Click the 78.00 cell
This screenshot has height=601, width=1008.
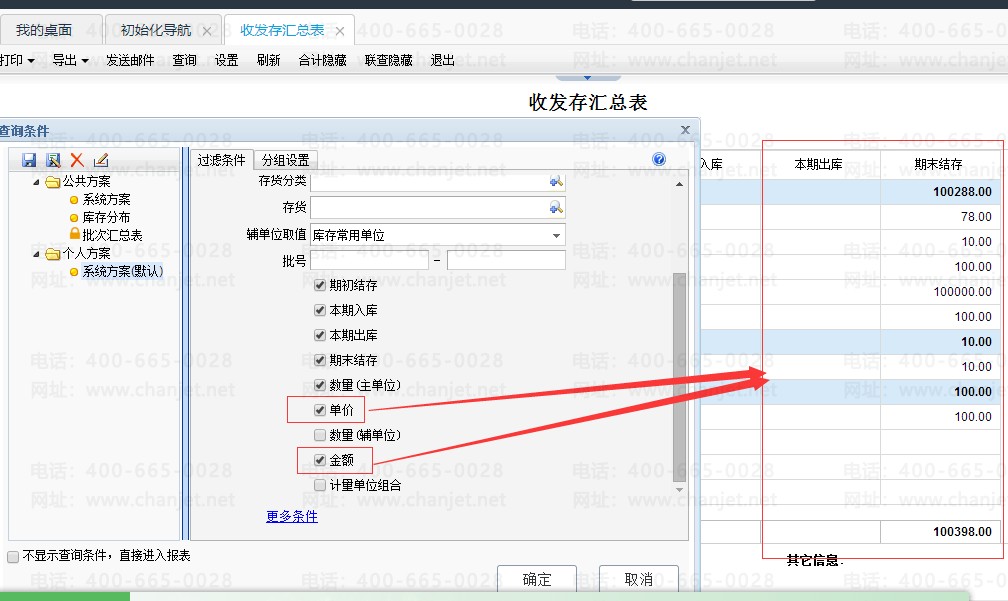(938, 217)
